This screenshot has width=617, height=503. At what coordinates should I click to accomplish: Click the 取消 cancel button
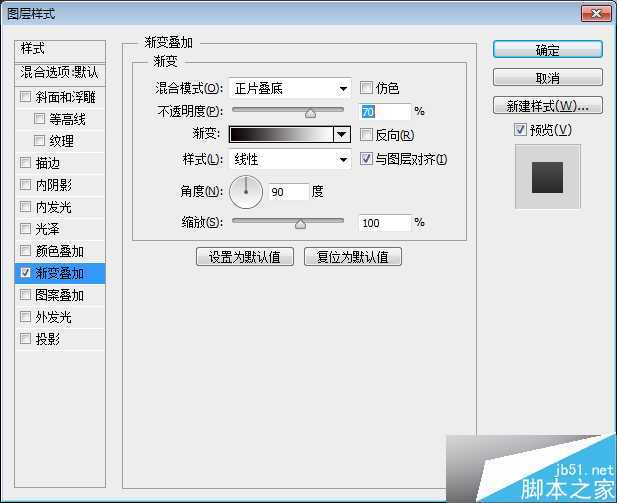547,78
